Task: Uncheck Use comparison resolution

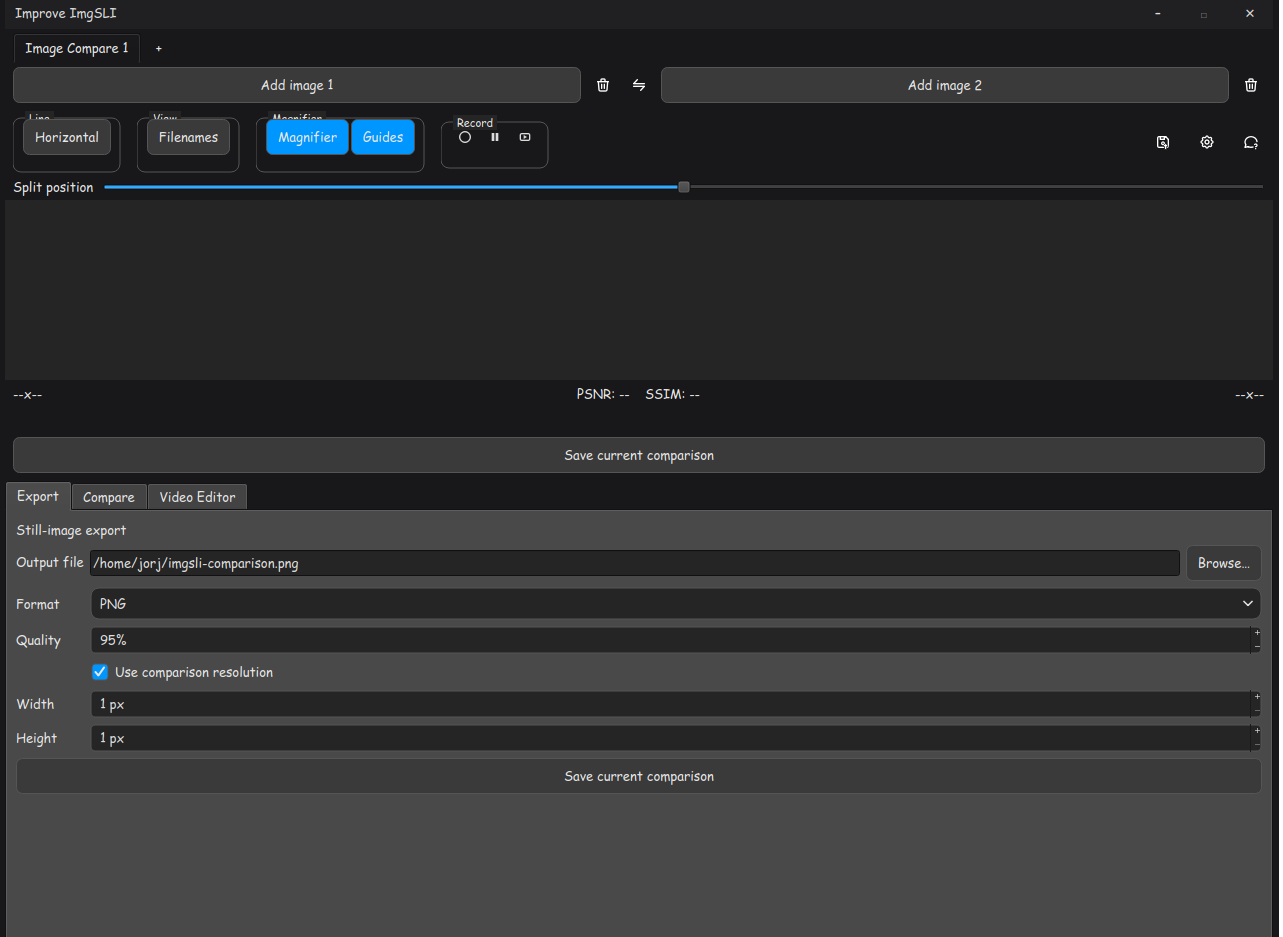Action: click(x=100, y=672)
